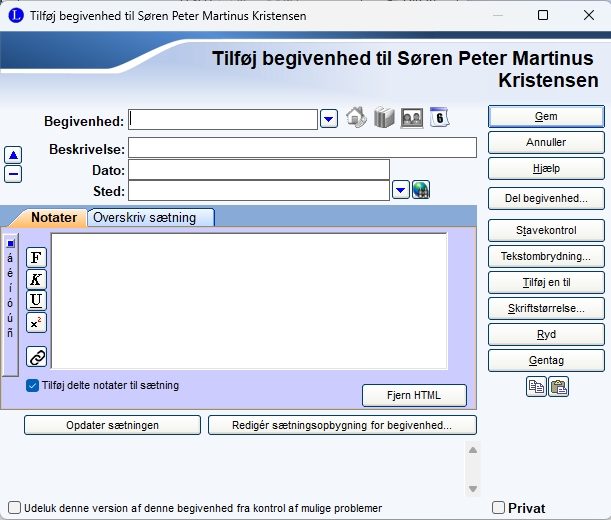Viewport: 611px width, 520px height.
Task: Open the Begivenhed dropdown list
Action: click(328, 120)
